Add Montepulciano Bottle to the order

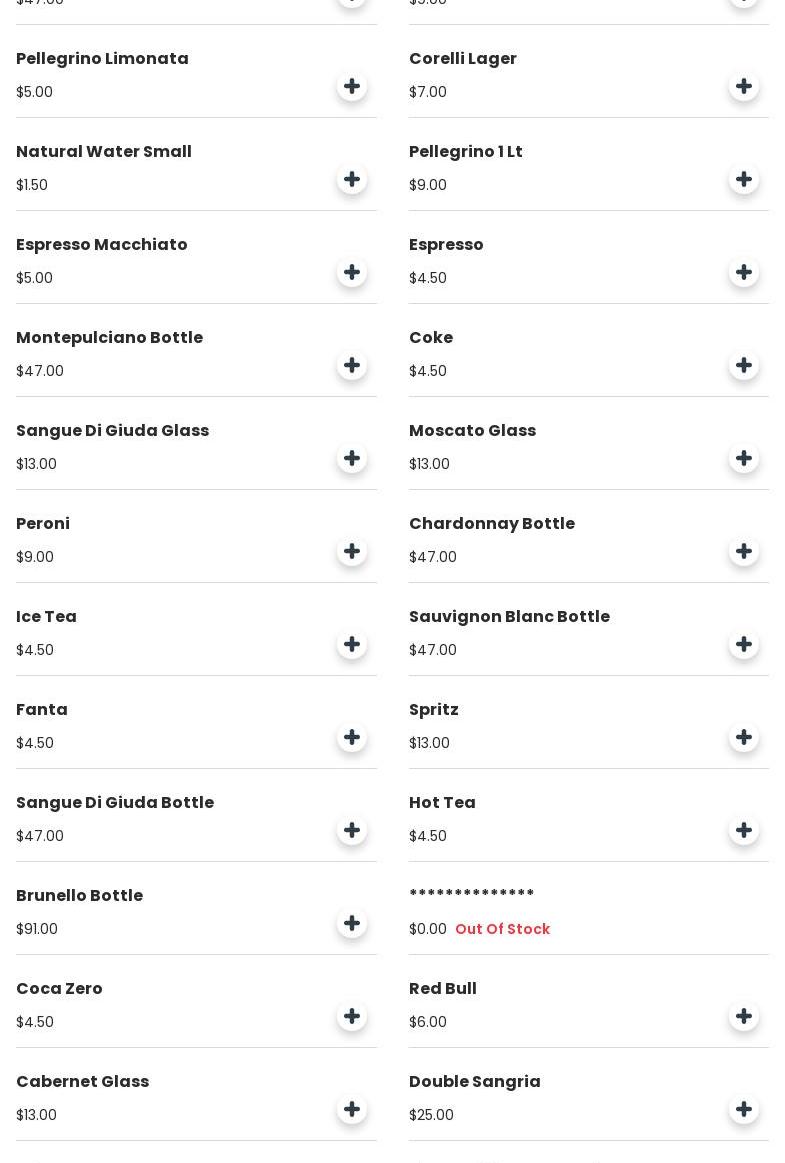click(352, 366)
